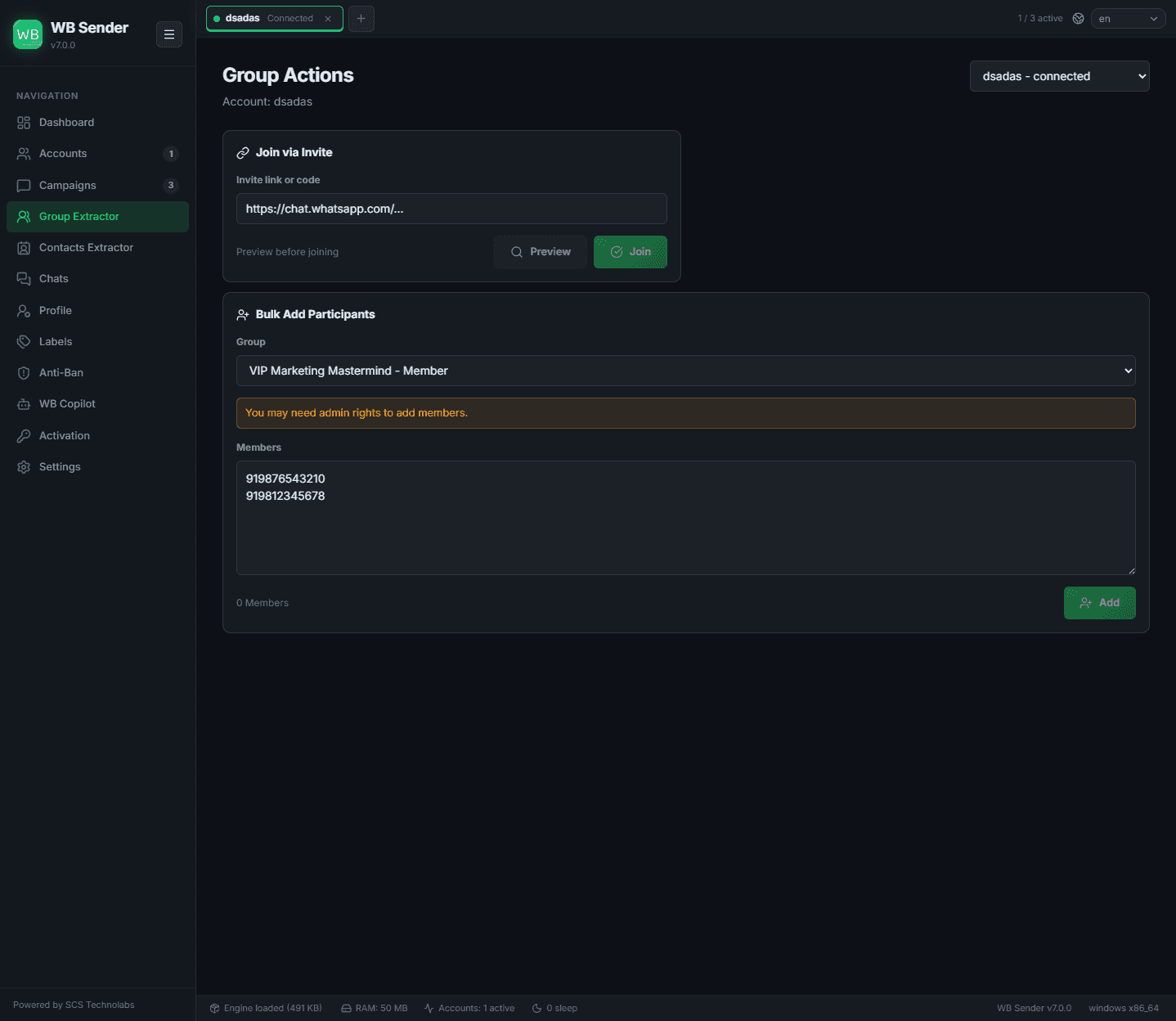Click the '0 Members' counter text
Image resolution: width=1176 pixels, height=1021 pixels.
click(263, 603)
